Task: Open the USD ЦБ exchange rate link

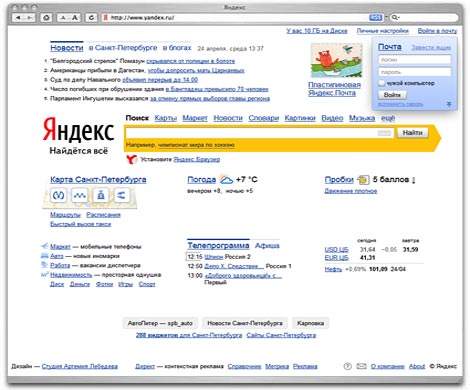Action: click(336, 249)
